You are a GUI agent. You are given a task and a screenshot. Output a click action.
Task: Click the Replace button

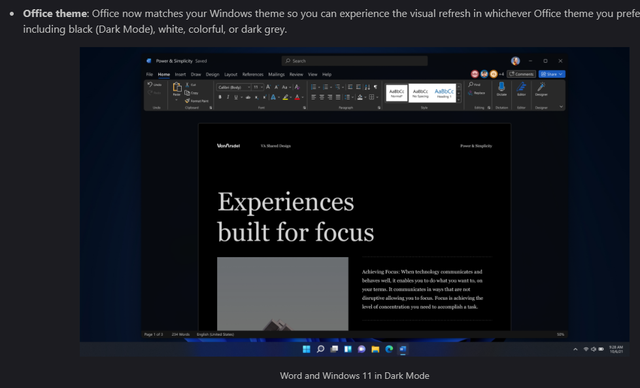[476, 93]
